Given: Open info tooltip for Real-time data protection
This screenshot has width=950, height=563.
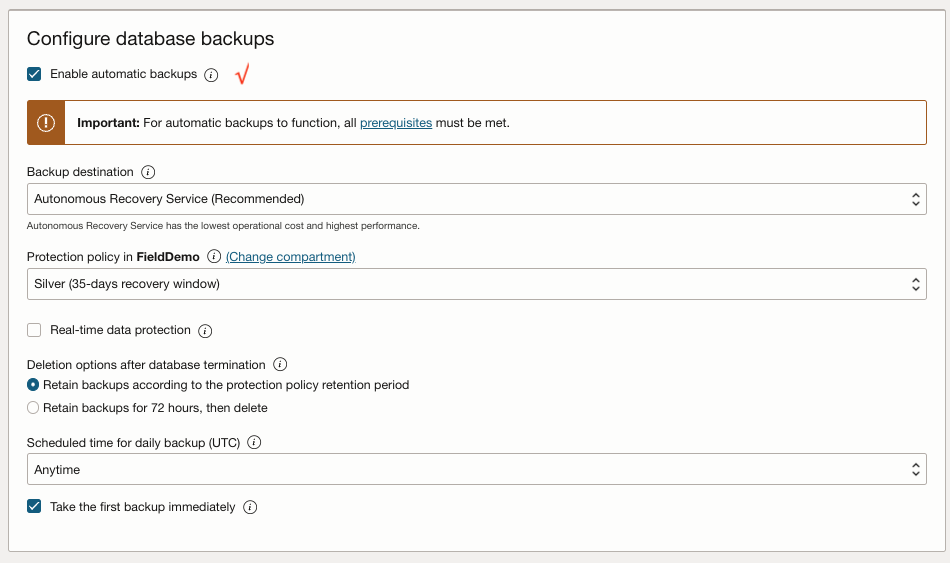Looking at the screenshot, I should [x=205, y=331].
